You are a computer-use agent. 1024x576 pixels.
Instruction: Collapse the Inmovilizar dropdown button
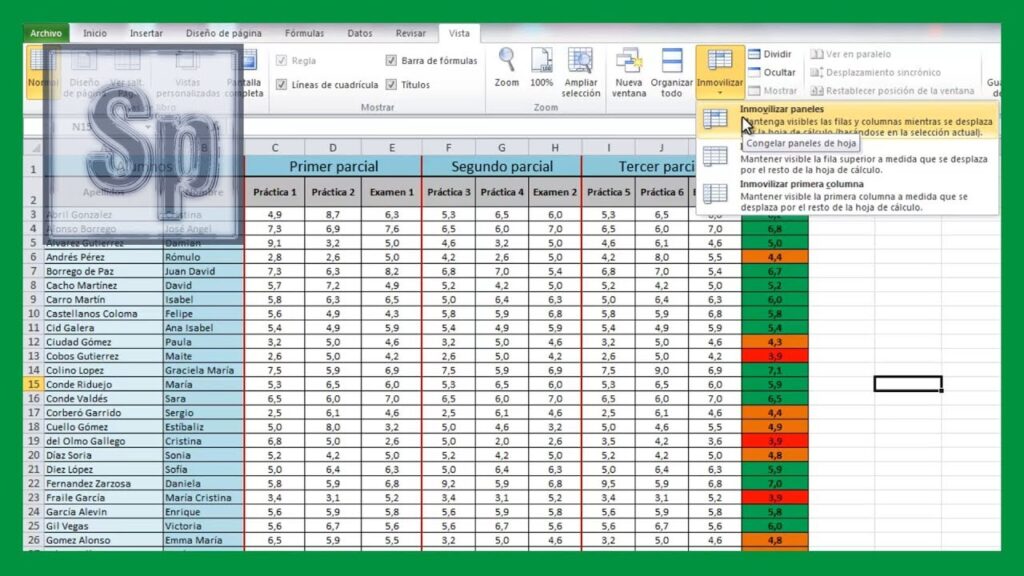coord(719,72)
